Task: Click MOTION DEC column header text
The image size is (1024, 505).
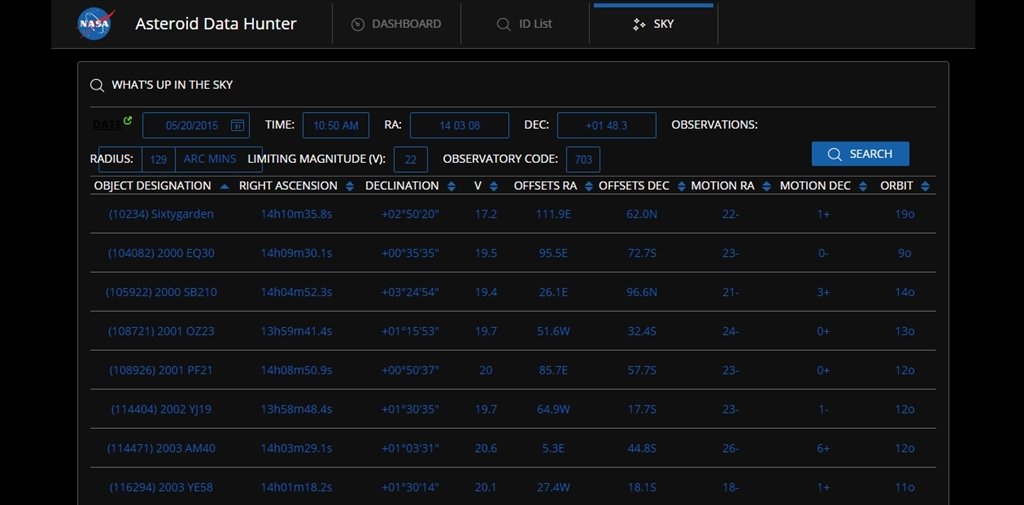Action: (x=815, y=186)
